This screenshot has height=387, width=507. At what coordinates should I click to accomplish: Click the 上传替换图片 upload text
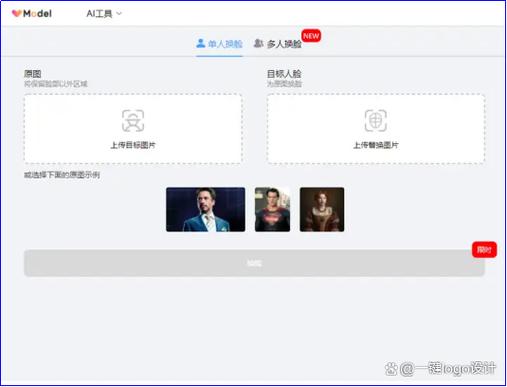click(376, 145)
